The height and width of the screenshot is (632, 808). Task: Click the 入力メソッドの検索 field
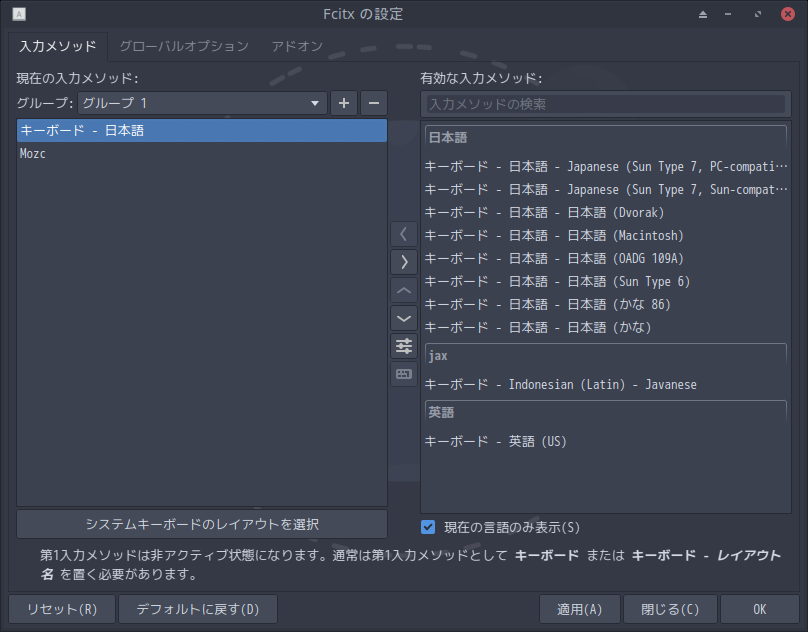click(606, 104)
